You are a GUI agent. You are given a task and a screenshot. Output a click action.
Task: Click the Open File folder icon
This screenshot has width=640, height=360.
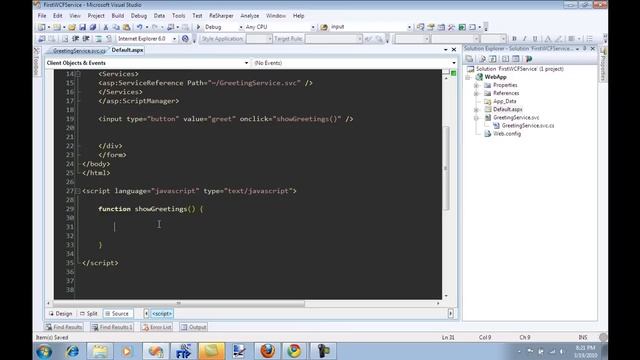pos(72,27)
